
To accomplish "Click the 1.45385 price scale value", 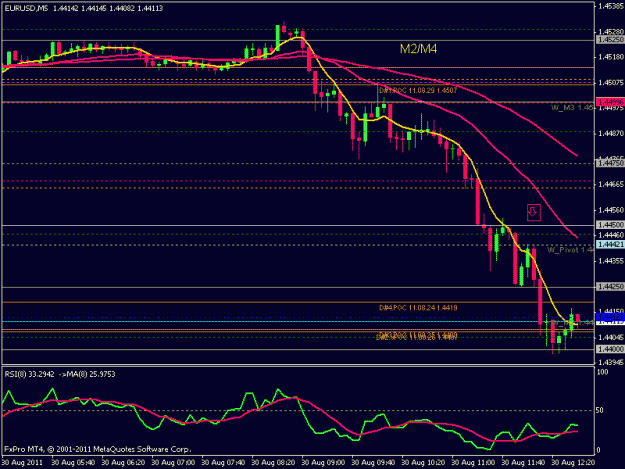I will (611, 6).
